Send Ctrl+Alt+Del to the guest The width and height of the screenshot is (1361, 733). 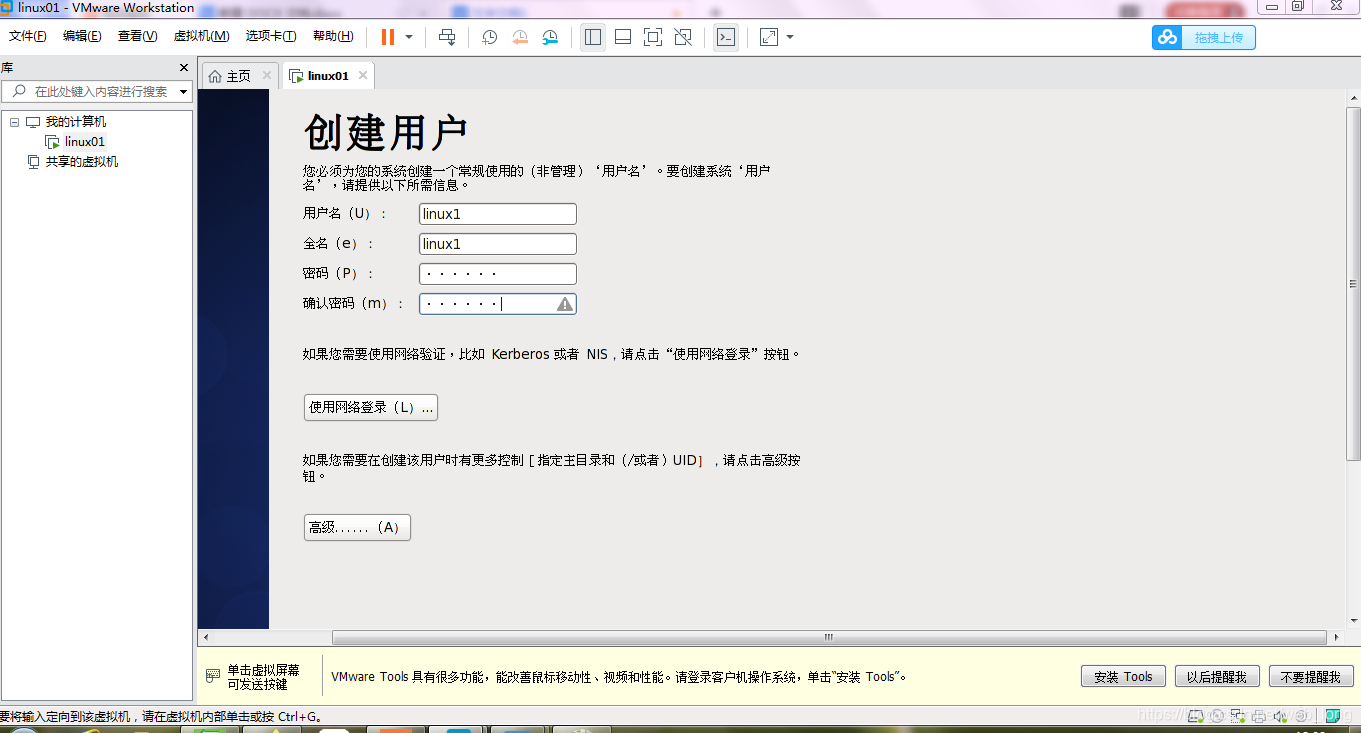pos(447,36)
